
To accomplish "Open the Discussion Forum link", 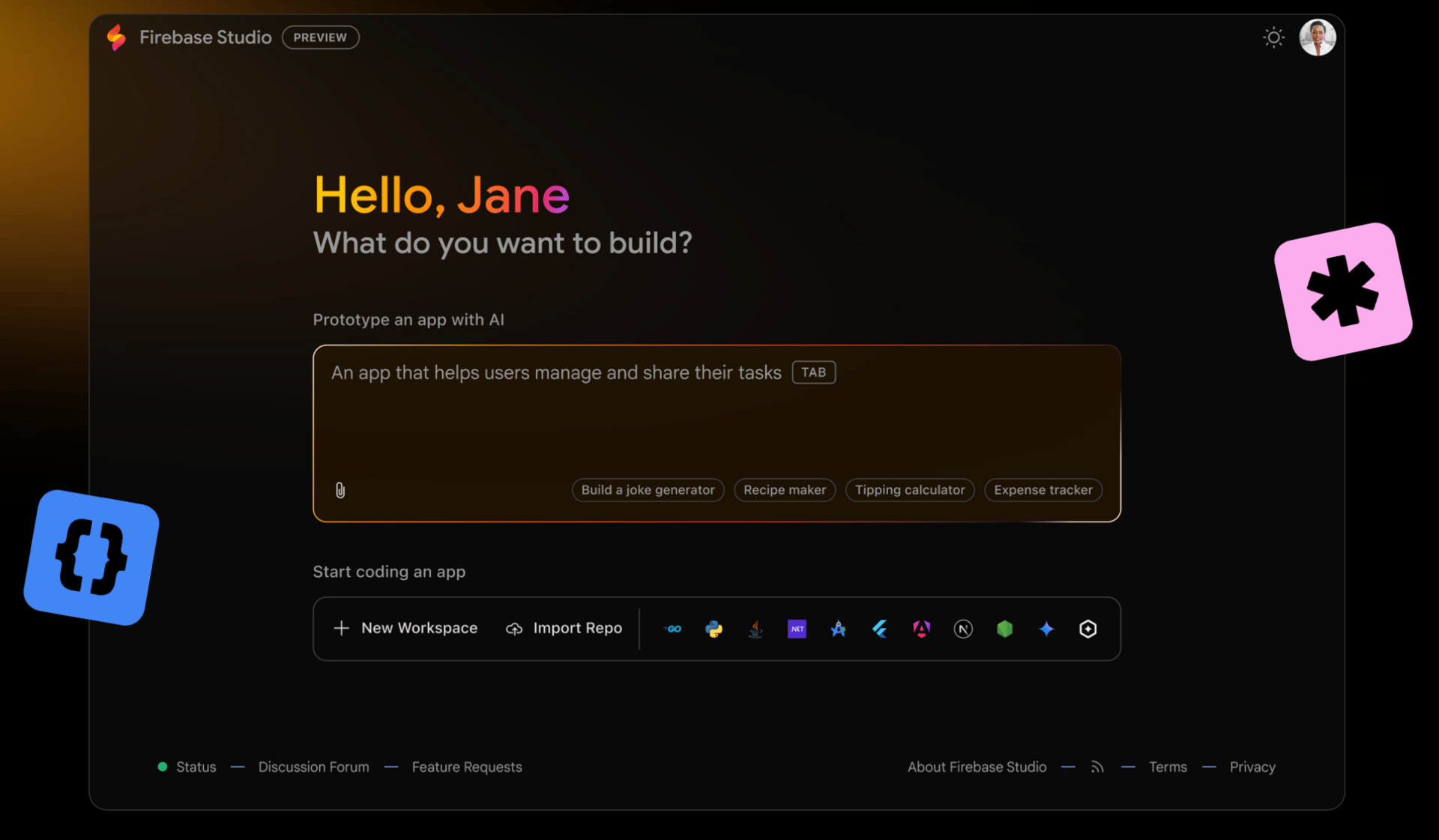I will pyautogui.click(x=313, y=767).
